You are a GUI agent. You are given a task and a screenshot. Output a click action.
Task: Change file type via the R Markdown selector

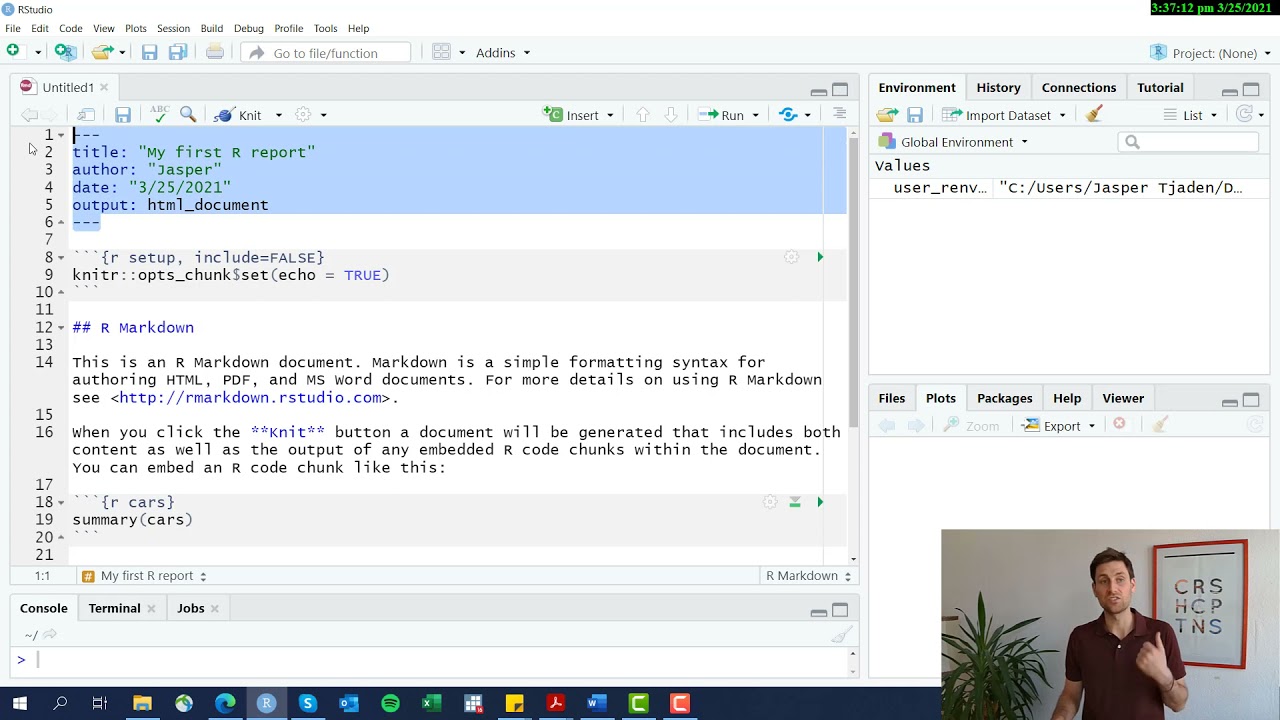[808, 576]
